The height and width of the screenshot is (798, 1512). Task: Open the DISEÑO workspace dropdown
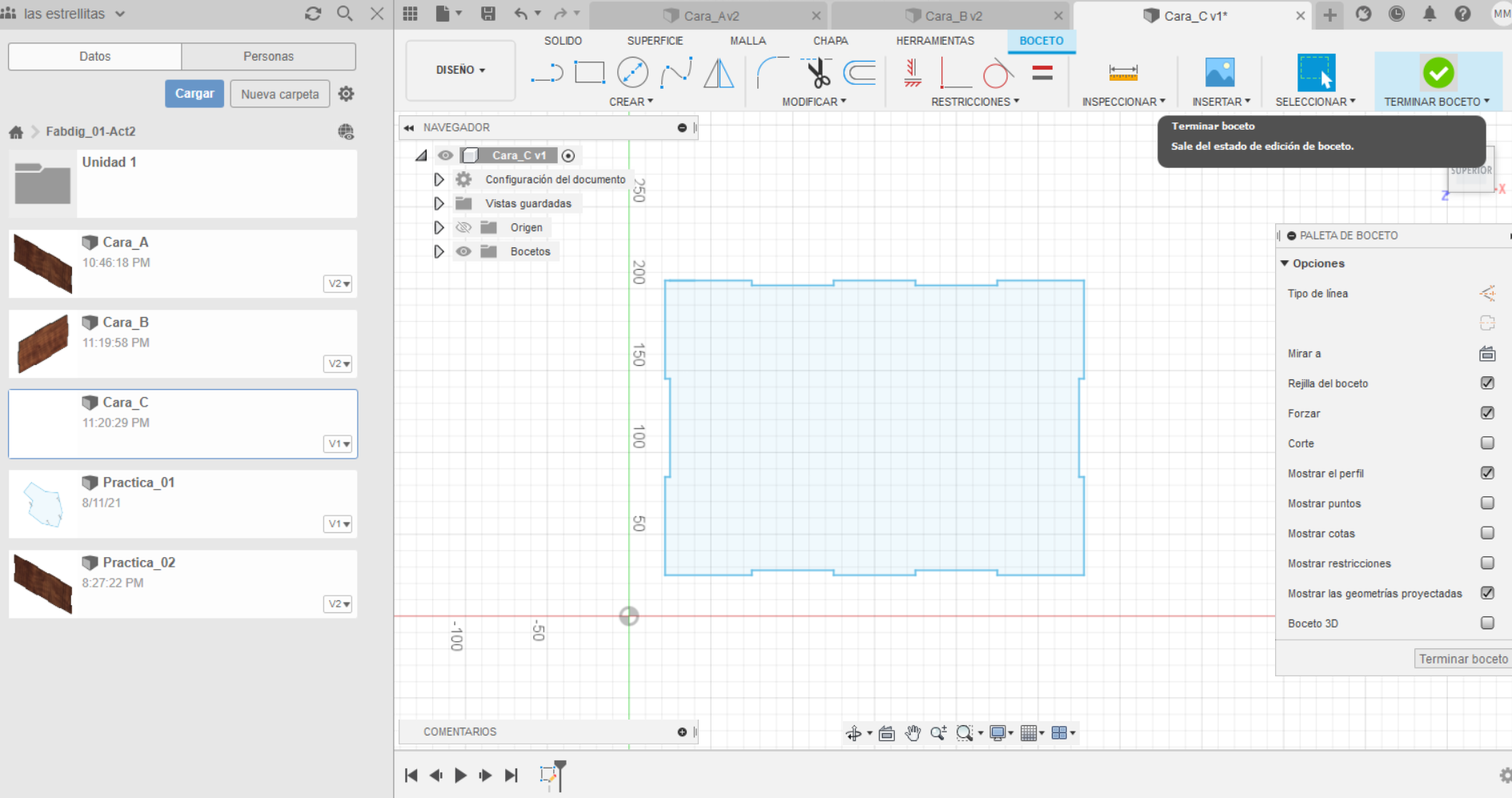click(460, 70)
